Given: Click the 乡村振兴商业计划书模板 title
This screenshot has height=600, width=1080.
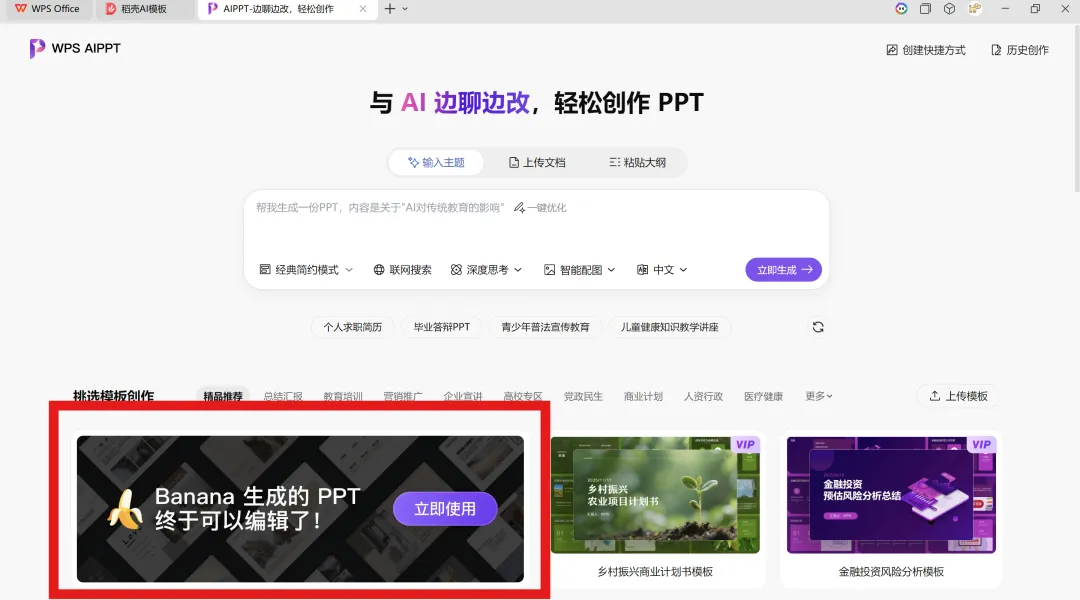Looking at the screenshot, I should [655, 572].
